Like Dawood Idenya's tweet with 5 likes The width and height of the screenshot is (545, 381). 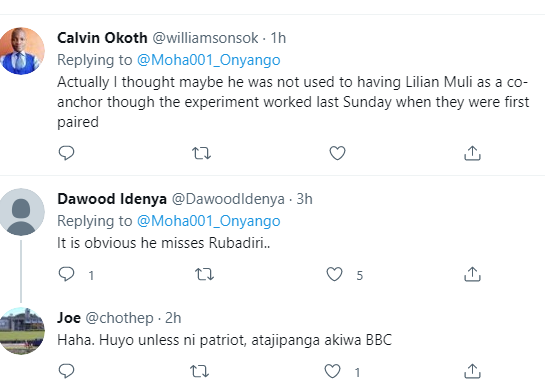(334, 274)
